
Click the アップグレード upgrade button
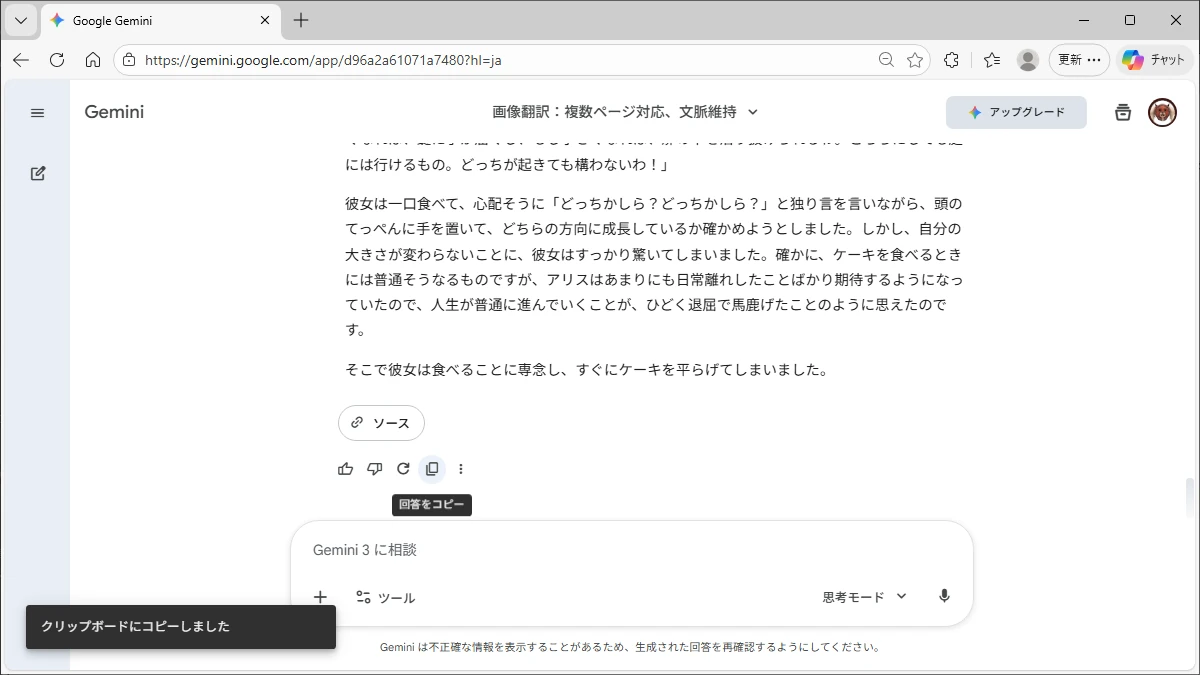(x=1016, y=112)
